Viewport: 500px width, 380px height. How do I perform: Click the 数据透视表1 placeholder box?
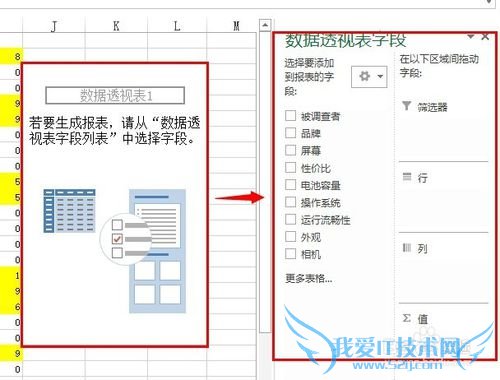[x=115, y=96]
